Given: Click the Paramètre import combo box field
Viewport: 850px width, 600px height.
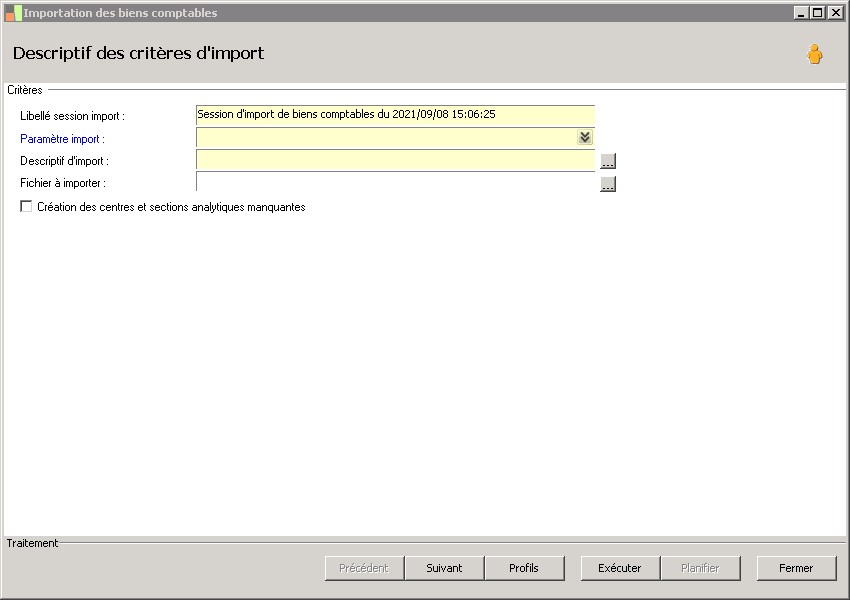Looking at the screenshot, I should pyautogui.click(x=395, y=138).
